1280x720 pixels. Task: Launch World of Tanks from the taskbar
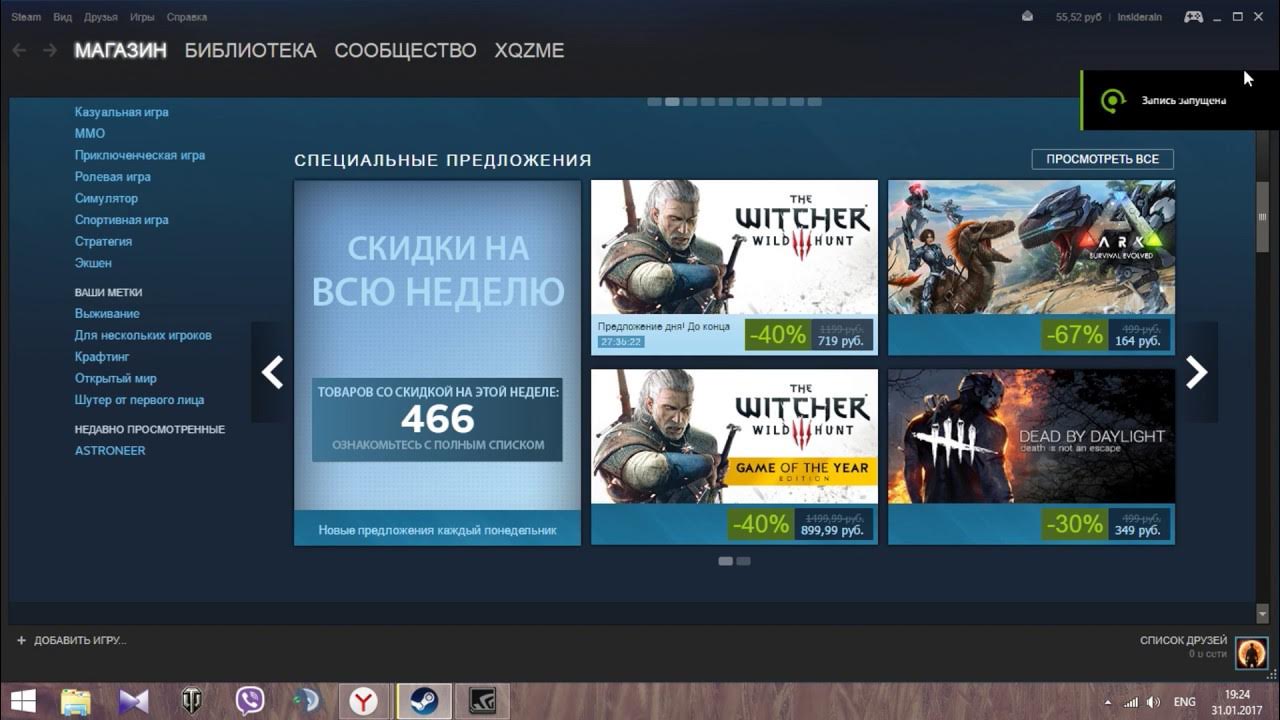click(191, 700)
